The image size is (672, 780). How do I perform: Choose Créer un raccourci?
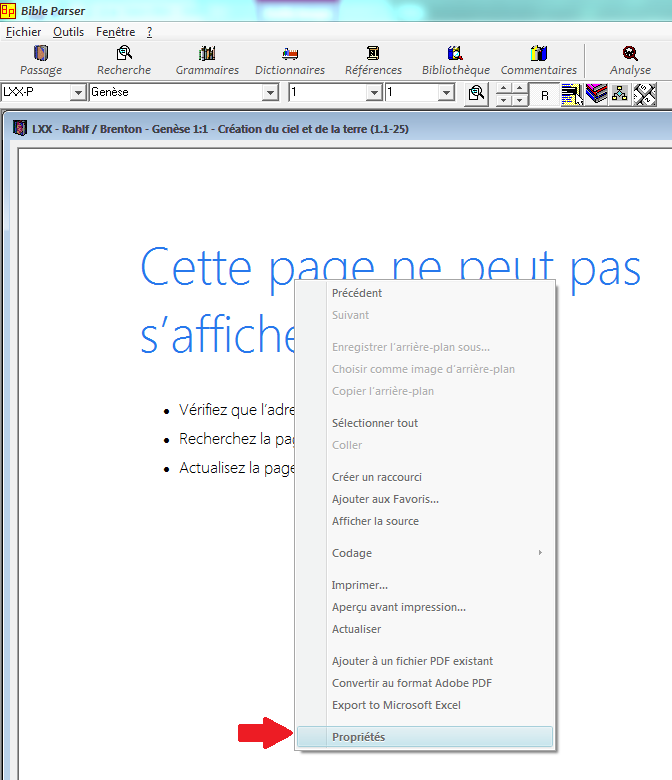425,477
